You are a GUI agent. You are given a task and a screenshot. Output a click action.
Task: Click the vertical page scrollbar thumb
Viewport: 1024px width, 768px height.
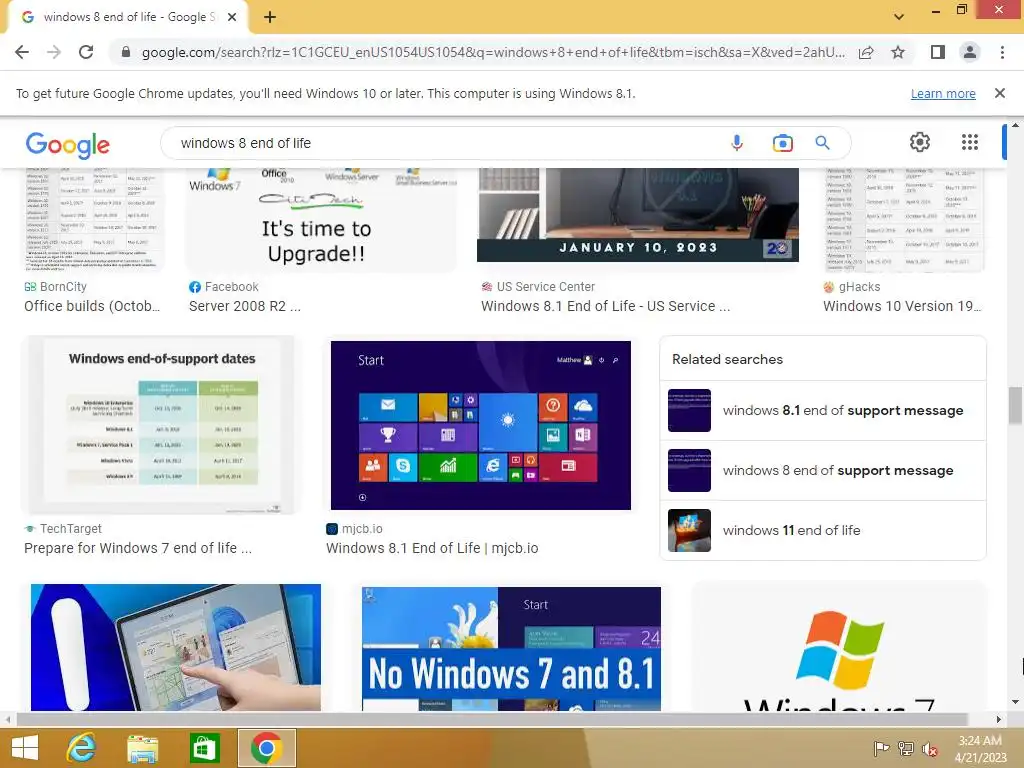point(1014,405)
